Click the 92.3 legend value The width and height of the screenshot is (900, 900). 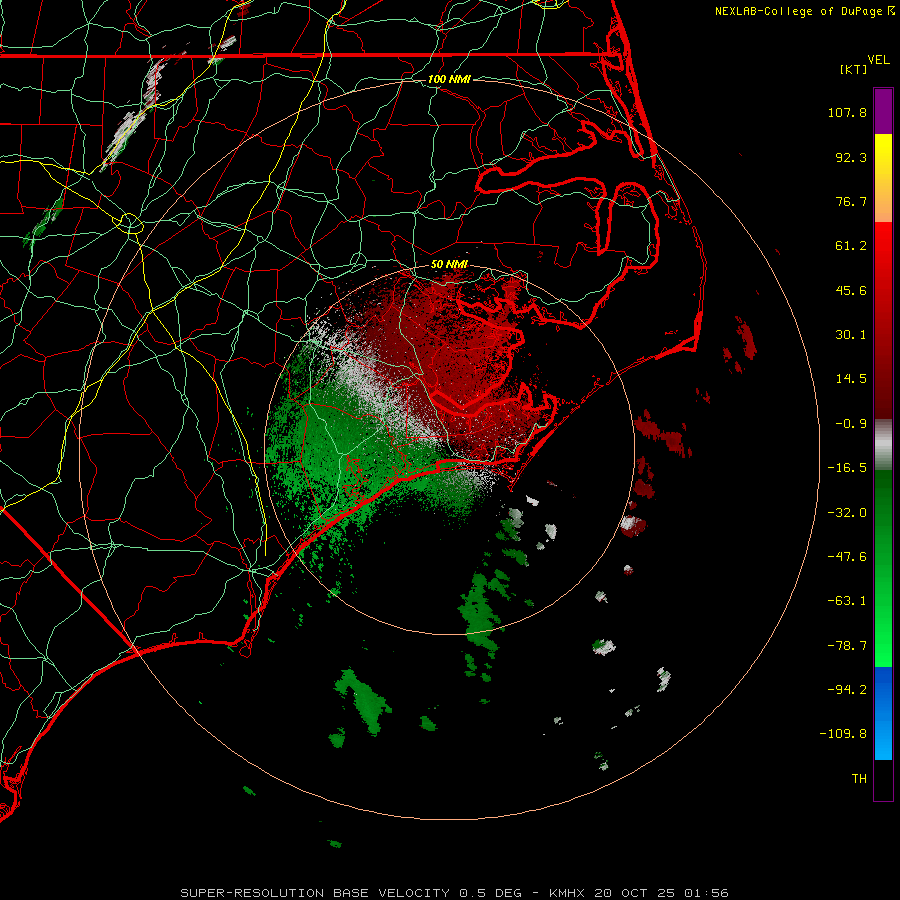[x=851, y=157]
